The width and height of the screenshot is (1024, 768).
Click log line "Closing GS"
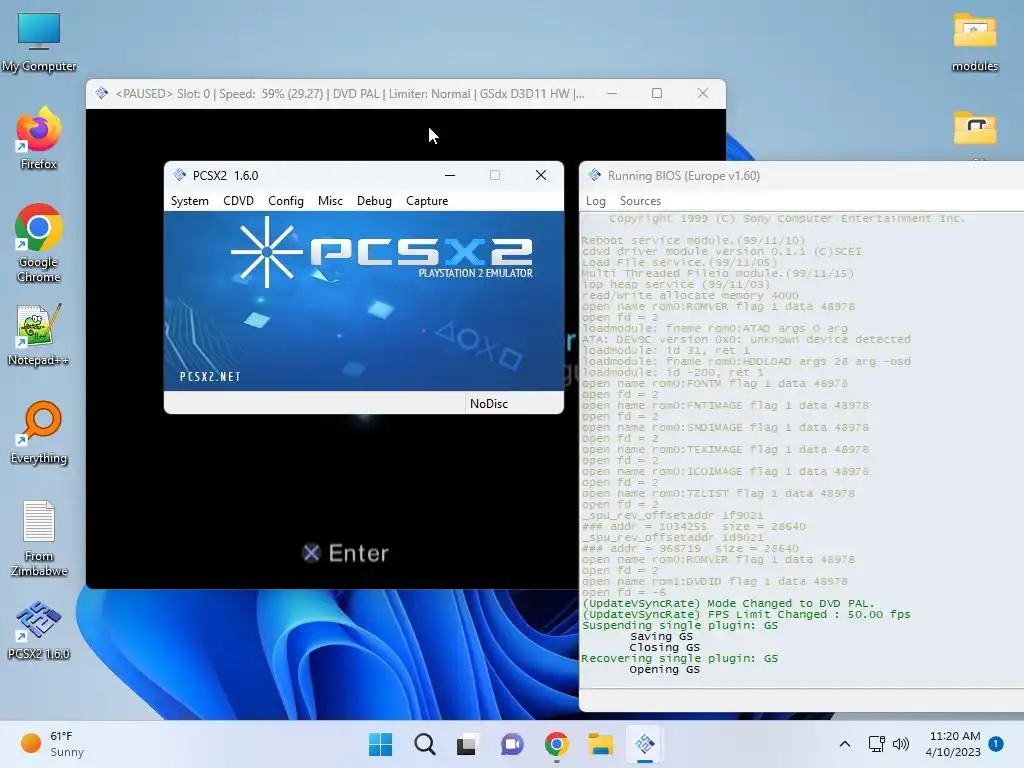pyautogui.click(x=664, y=647)
